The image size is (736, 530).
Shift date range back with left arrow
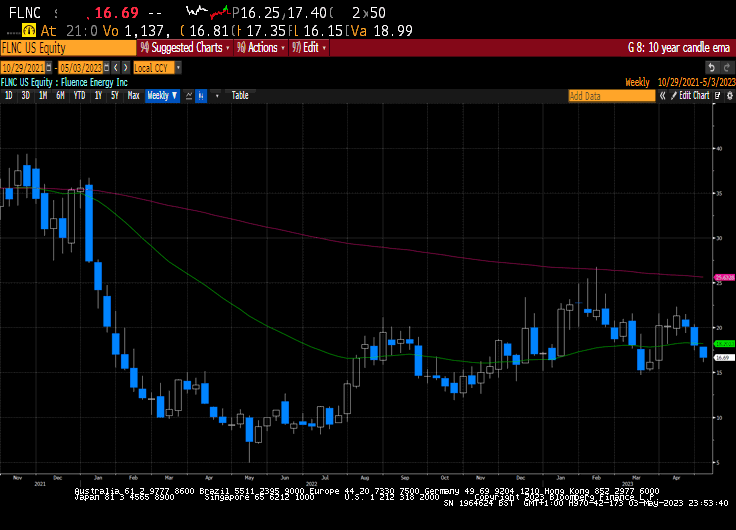coord(116,68)
